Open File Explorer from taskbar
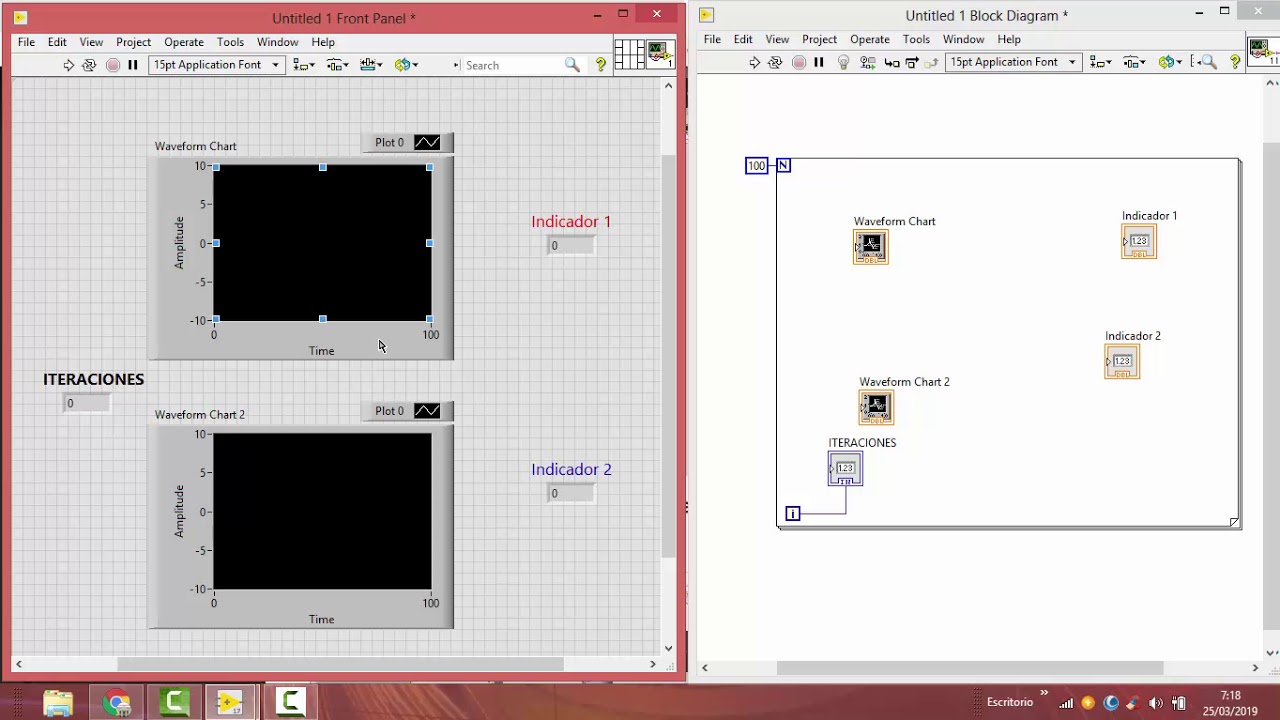 [58, 702]
